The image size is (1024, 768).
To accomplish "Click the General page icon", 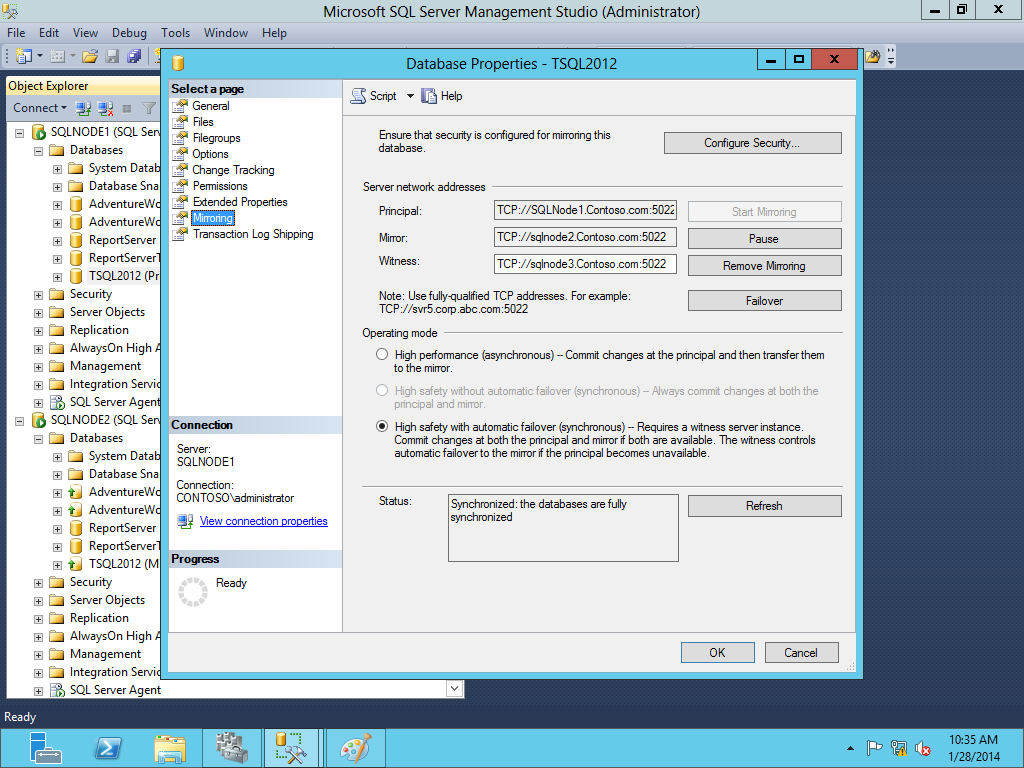I will [x=180, y=106].
